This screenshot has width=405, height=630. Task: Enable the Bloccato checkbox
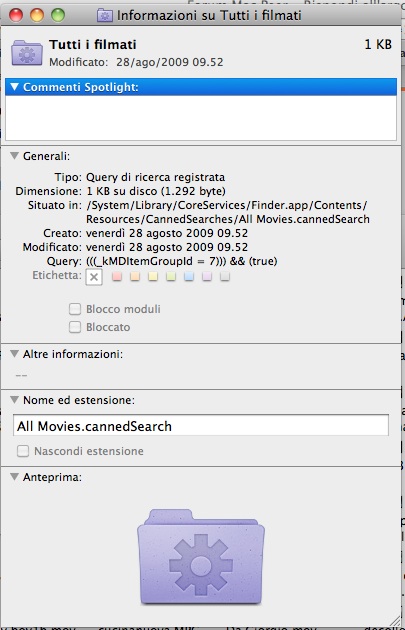point(75,327)
